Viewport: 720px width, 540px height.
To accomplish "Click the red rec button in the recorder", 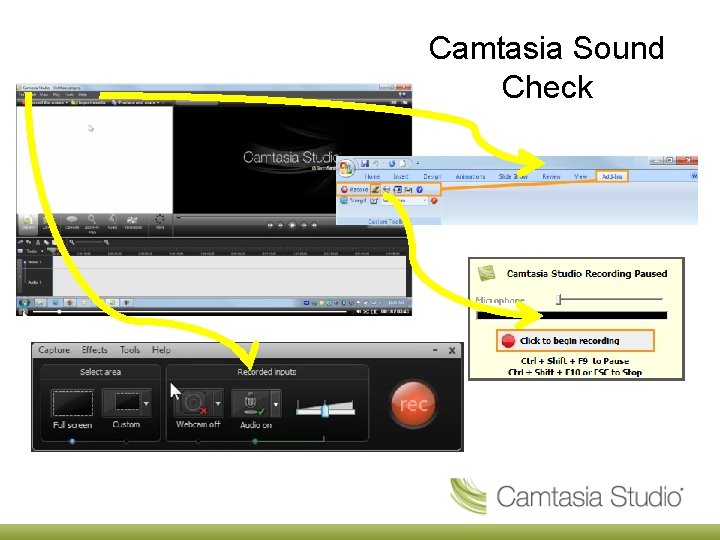I will click(x=413, y=404).
